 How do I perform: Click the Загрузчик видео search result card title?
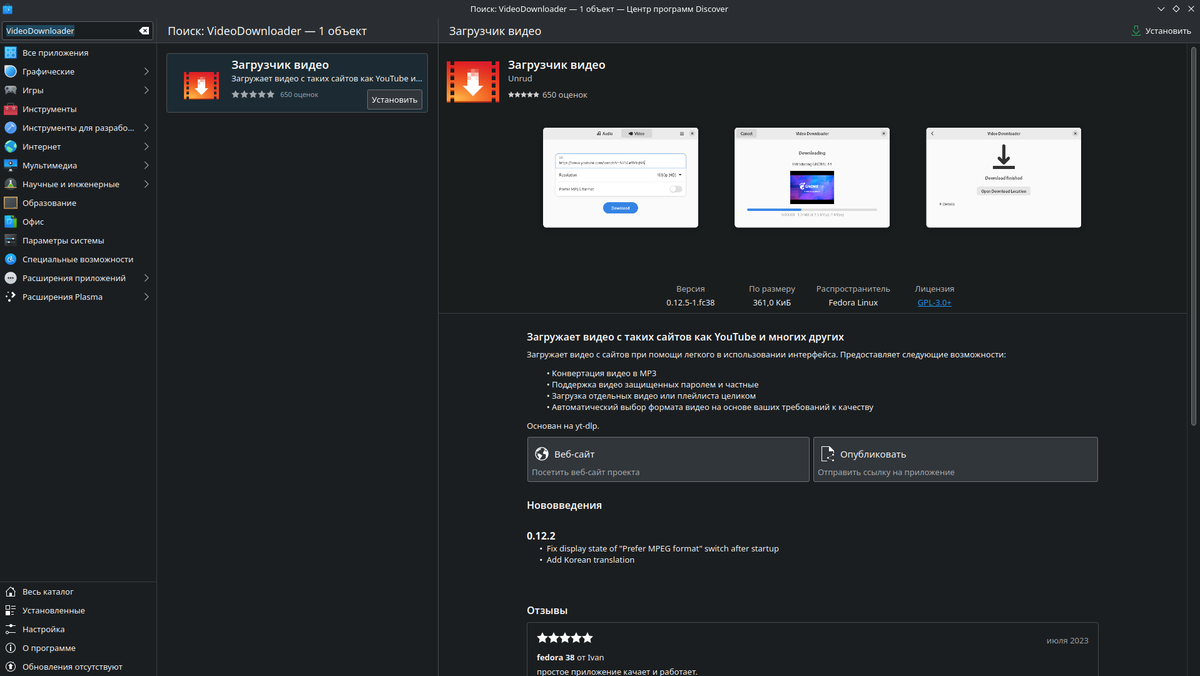tap(280, 65)
